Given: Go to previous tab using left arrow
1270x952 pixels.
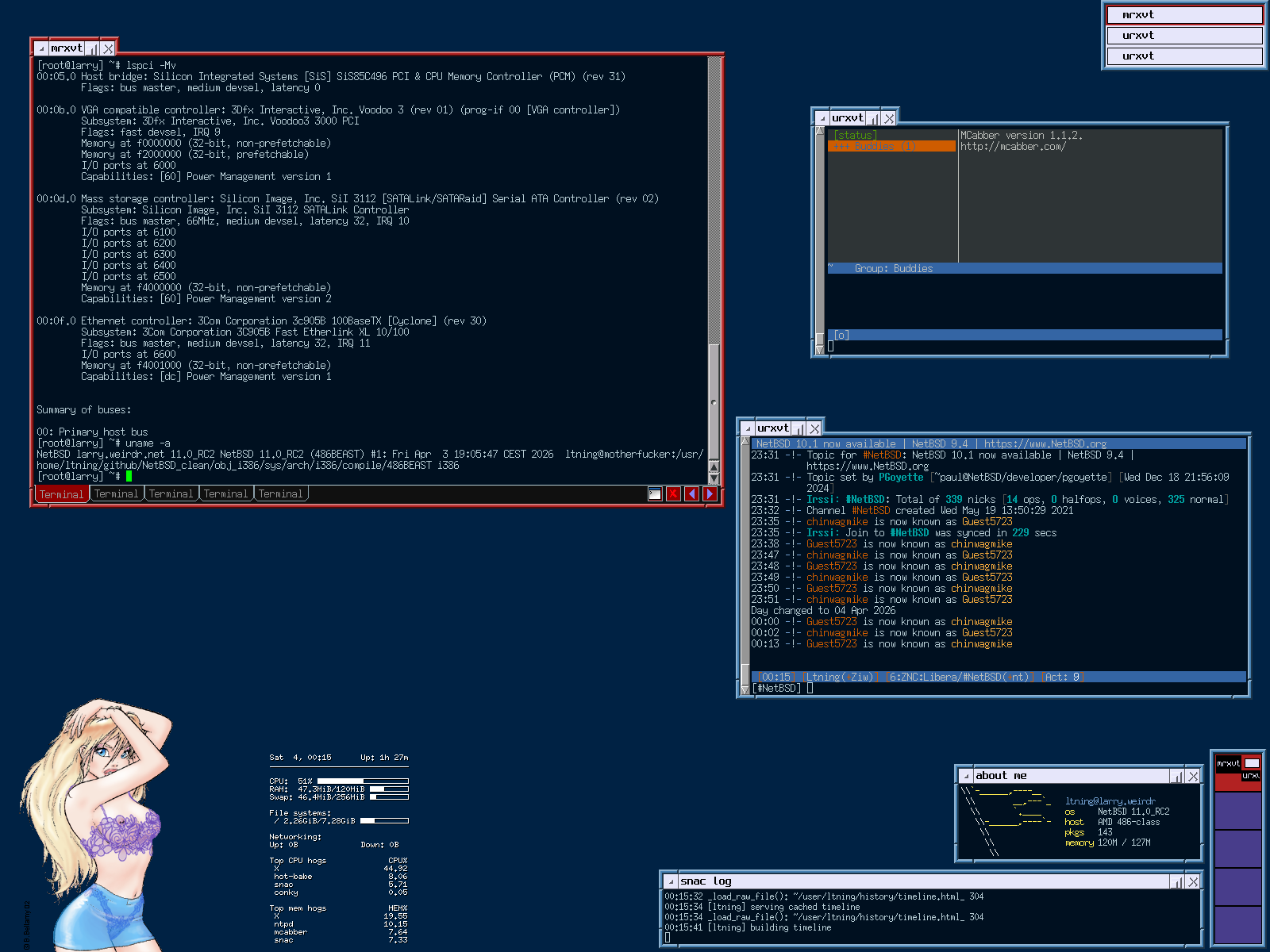Looking at the screenshot, I should coord(691,494).
